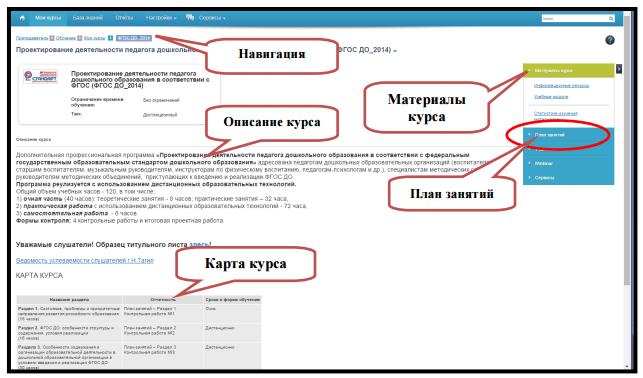Follow the Обучение breadcrumb link

[66, 38]
